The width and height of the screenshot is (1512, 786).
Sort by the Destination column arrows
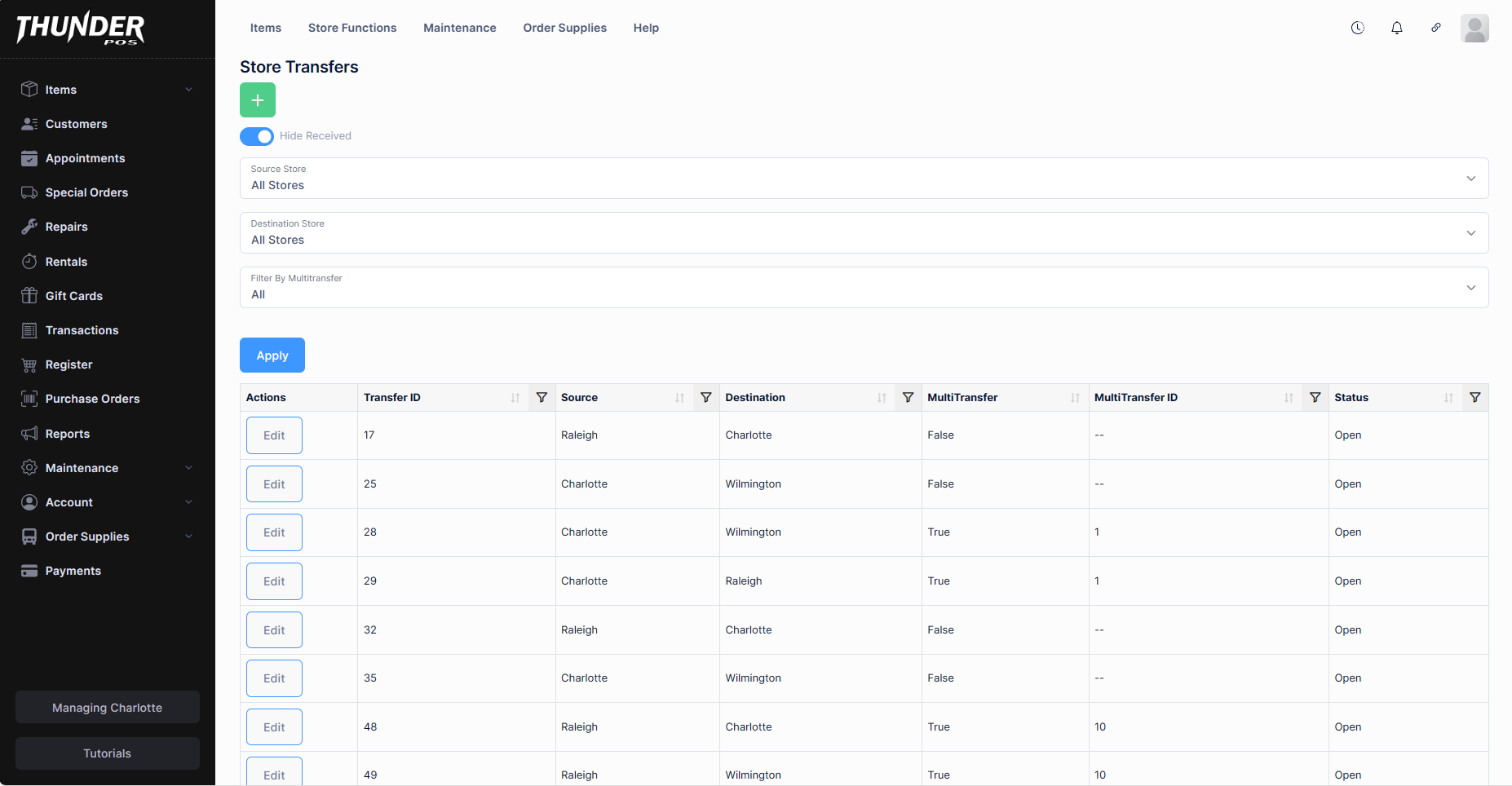tap(882, 398)
